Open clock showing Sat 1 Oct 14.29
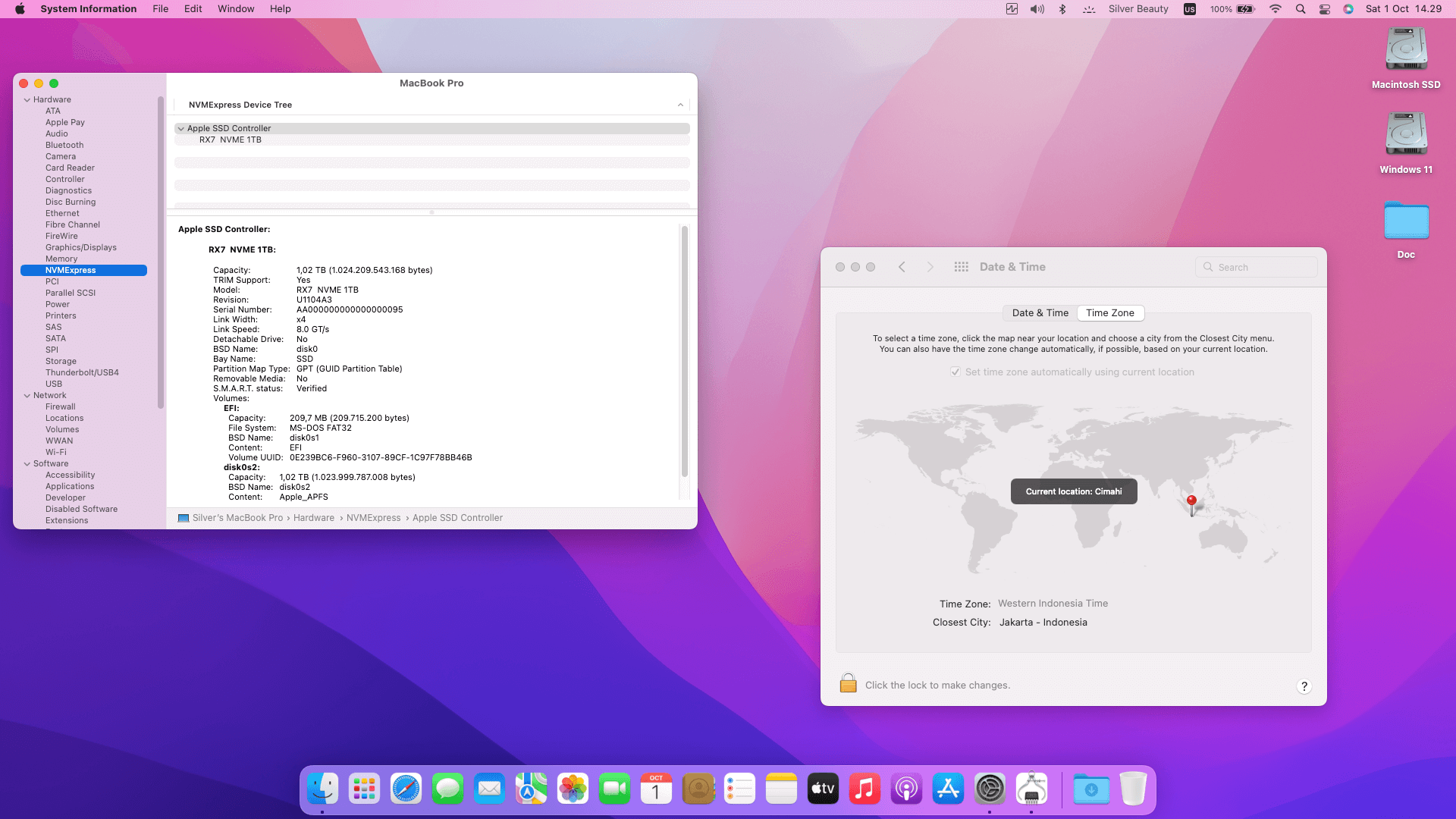 (1404, 9)
